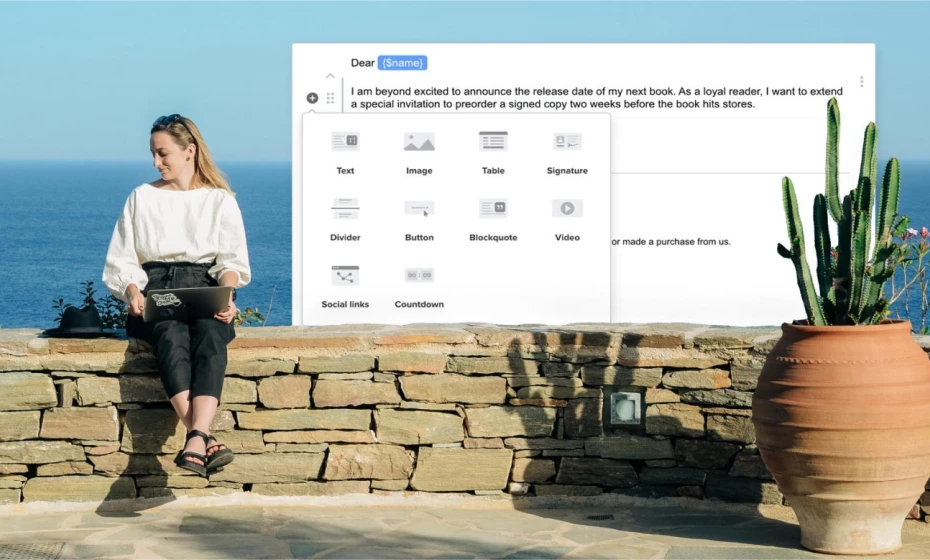Viewport: 930px width, 560px height.
Task: Click the 'Dear' greeting text
Action: [362, 63]
